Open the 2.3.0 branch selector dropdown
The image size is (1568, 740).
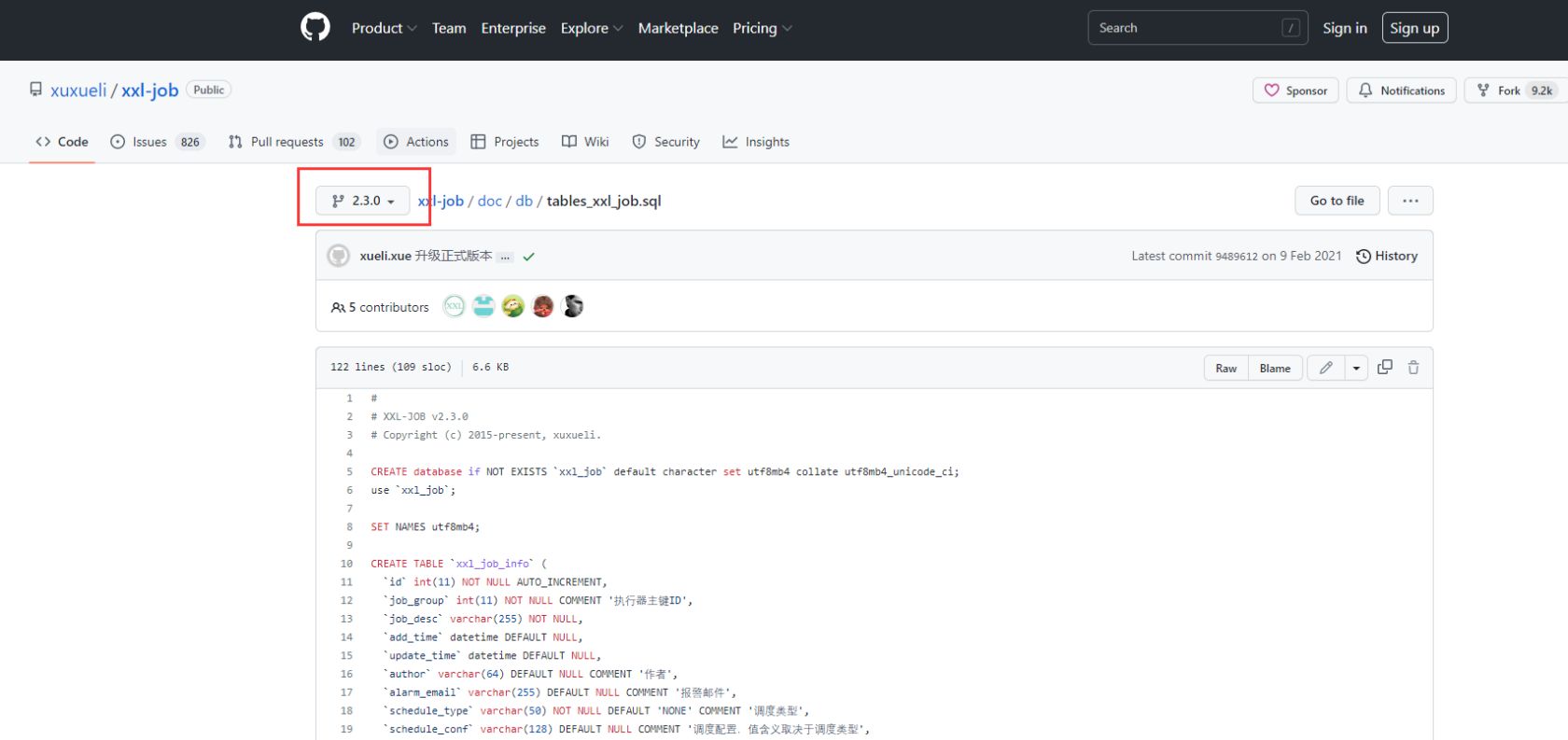pyautogui.click(x=363, y=201)
